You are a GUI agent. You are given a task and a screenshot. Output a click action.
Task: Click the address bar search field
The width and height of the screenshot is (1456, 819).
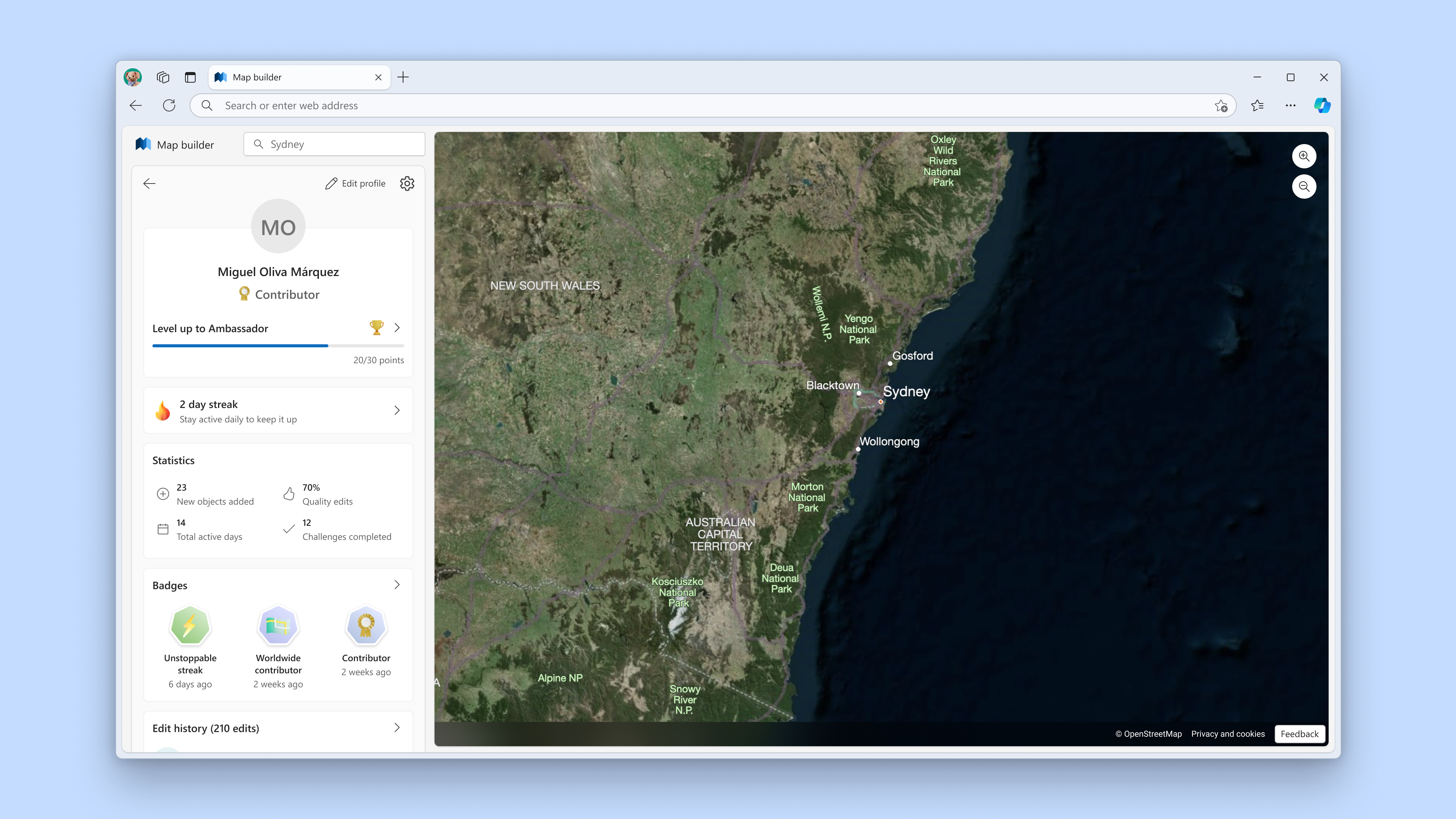[x=712, y=106]
